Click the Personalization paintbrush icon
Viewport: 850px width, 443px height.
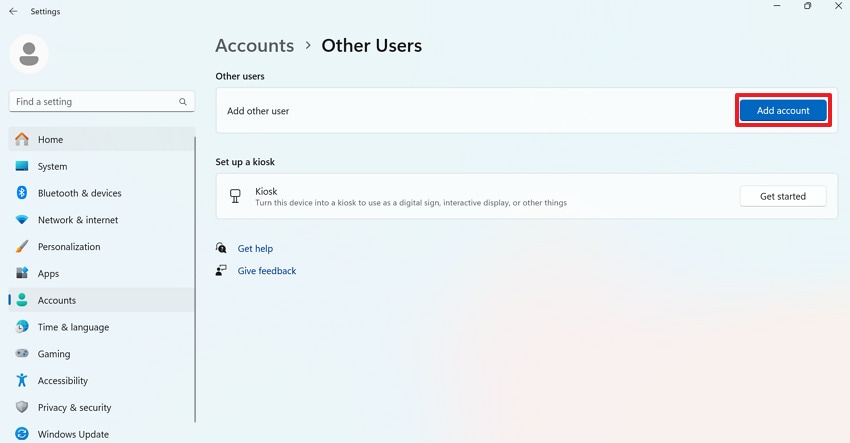click(22, 246)
